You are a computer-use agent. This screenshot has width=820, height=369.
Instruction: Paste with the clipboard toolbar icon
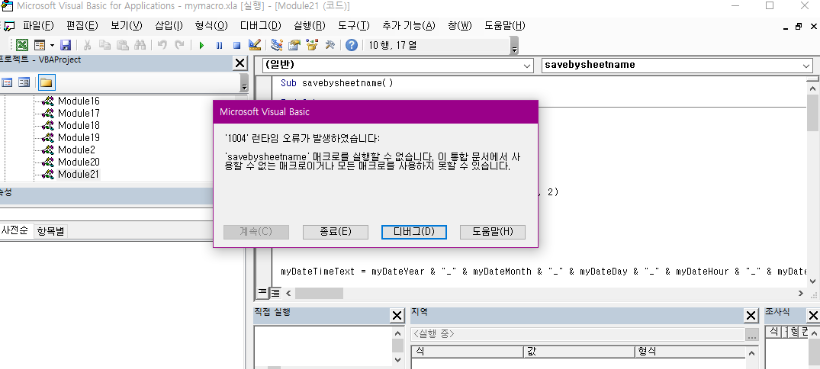(122, 45)
